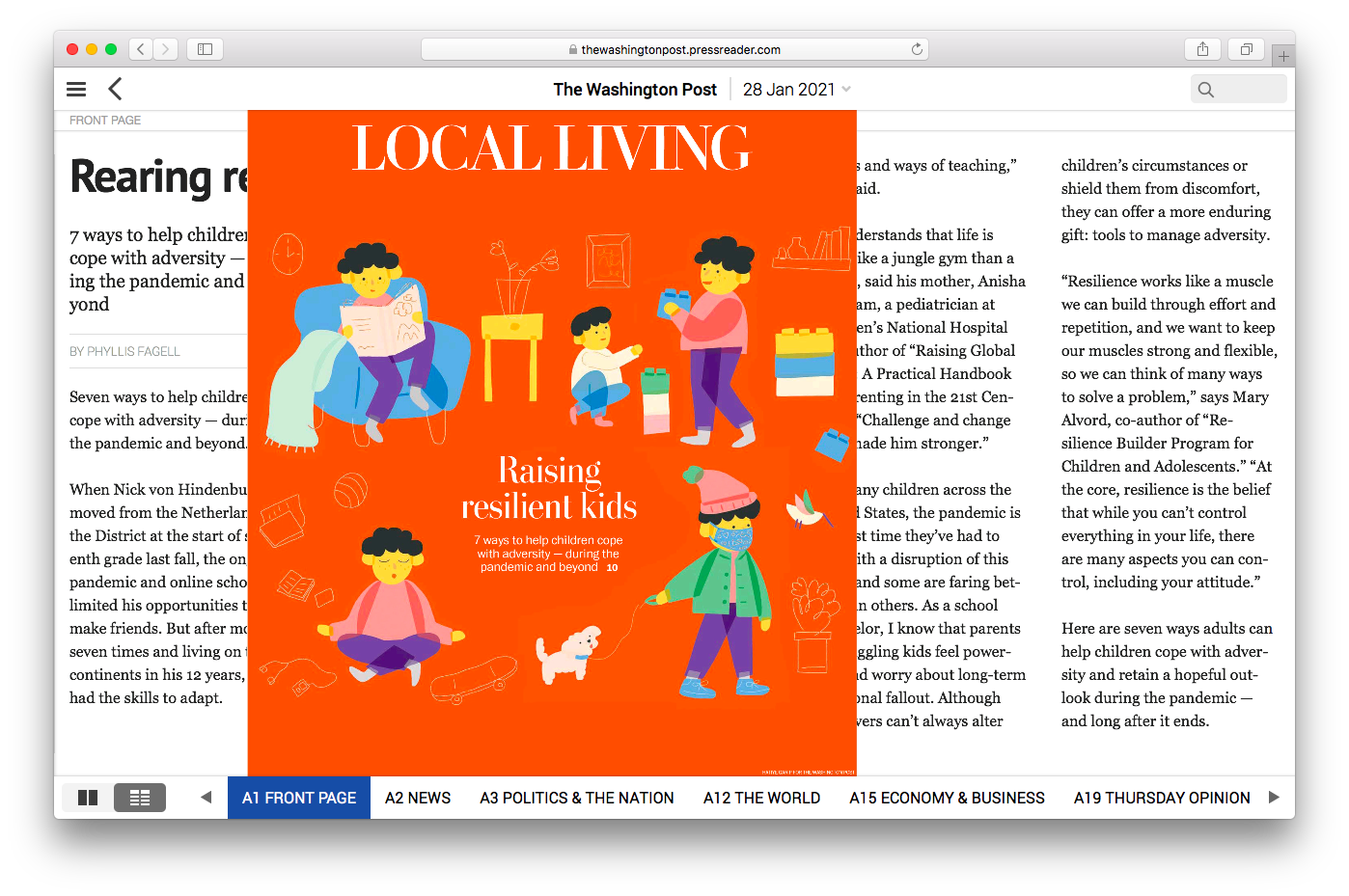Switch to text view layout
The width and height of the screenshot is (1349, 896).
coord(140,798)
